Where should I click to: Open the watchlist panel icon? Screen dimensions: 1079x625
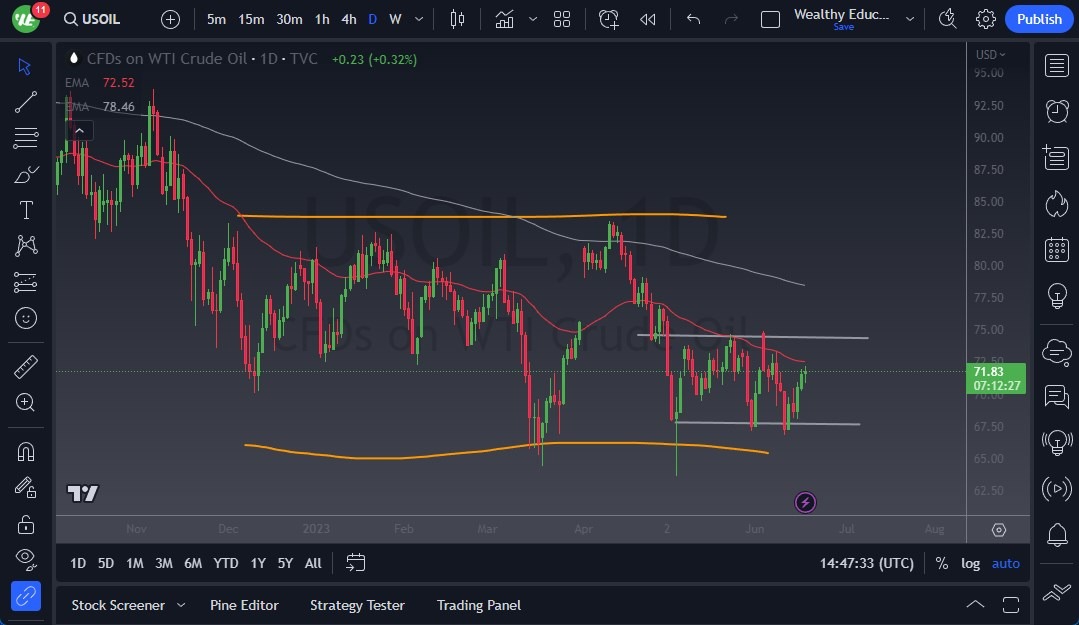[x=1056, y=66]
